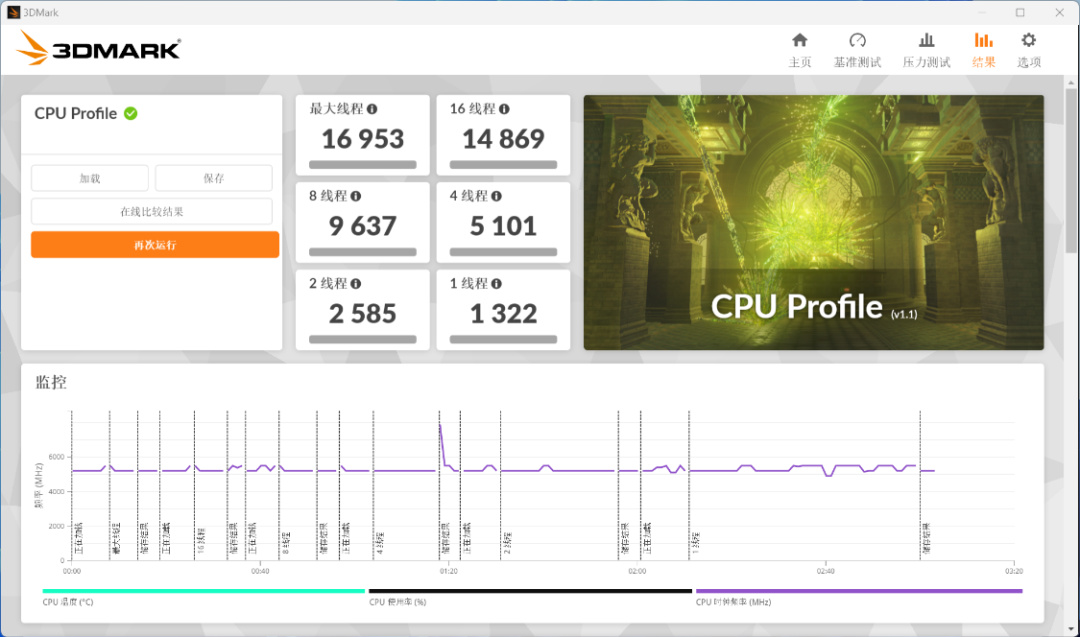Click info icon next to 1 线程
Screen dimensions: 1080x637
497,284
